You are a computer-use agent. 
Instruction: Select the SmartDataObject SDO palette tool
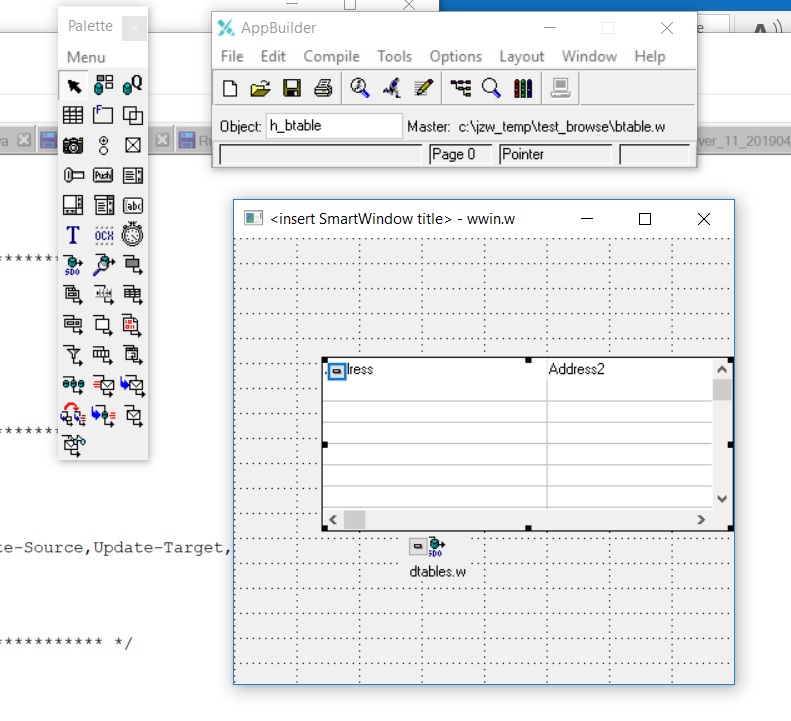coord(73,265)
